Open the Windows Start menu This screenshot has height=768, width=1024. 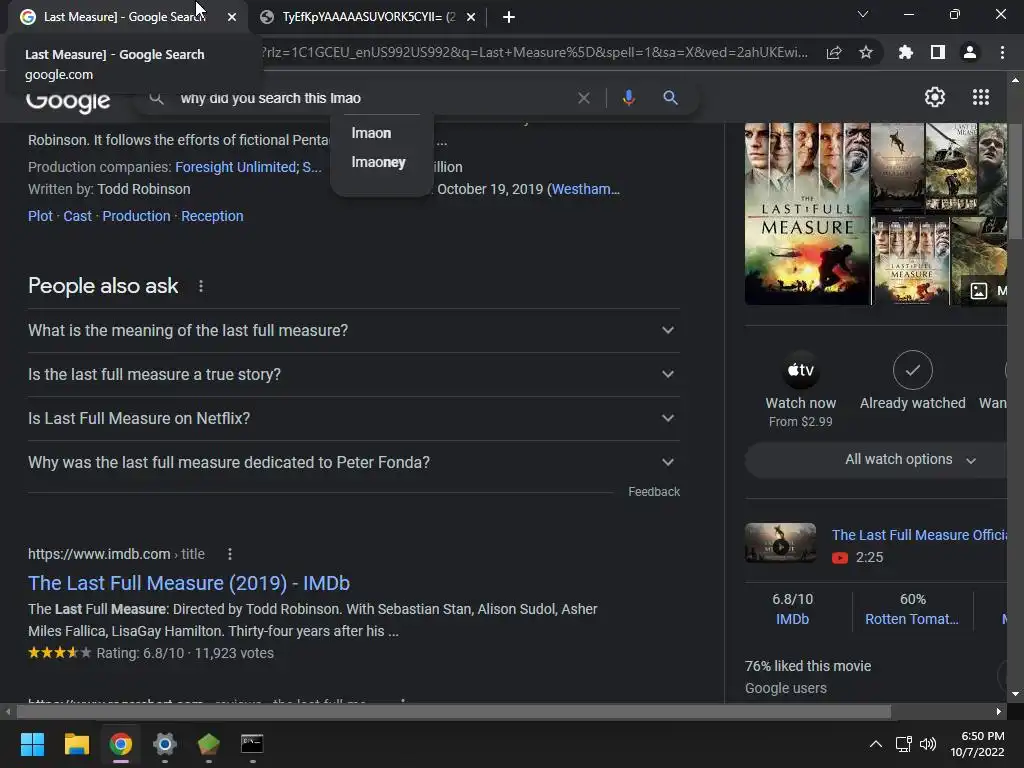[32, 744]
